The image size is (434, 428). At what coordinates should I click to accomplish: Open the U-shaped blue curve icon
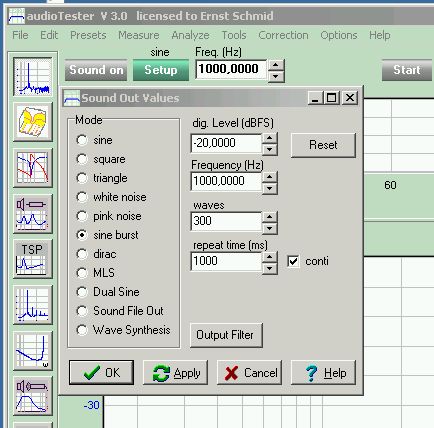(33, 351)
